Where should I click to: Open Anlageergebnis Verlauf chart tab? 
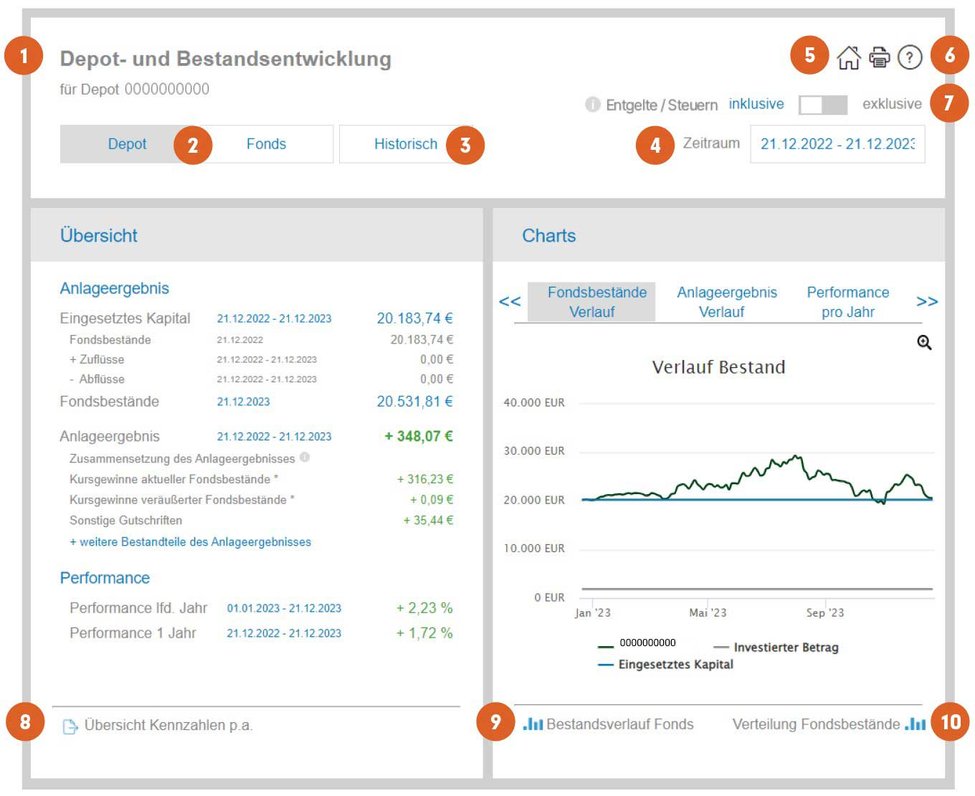(x=726, y=302)
